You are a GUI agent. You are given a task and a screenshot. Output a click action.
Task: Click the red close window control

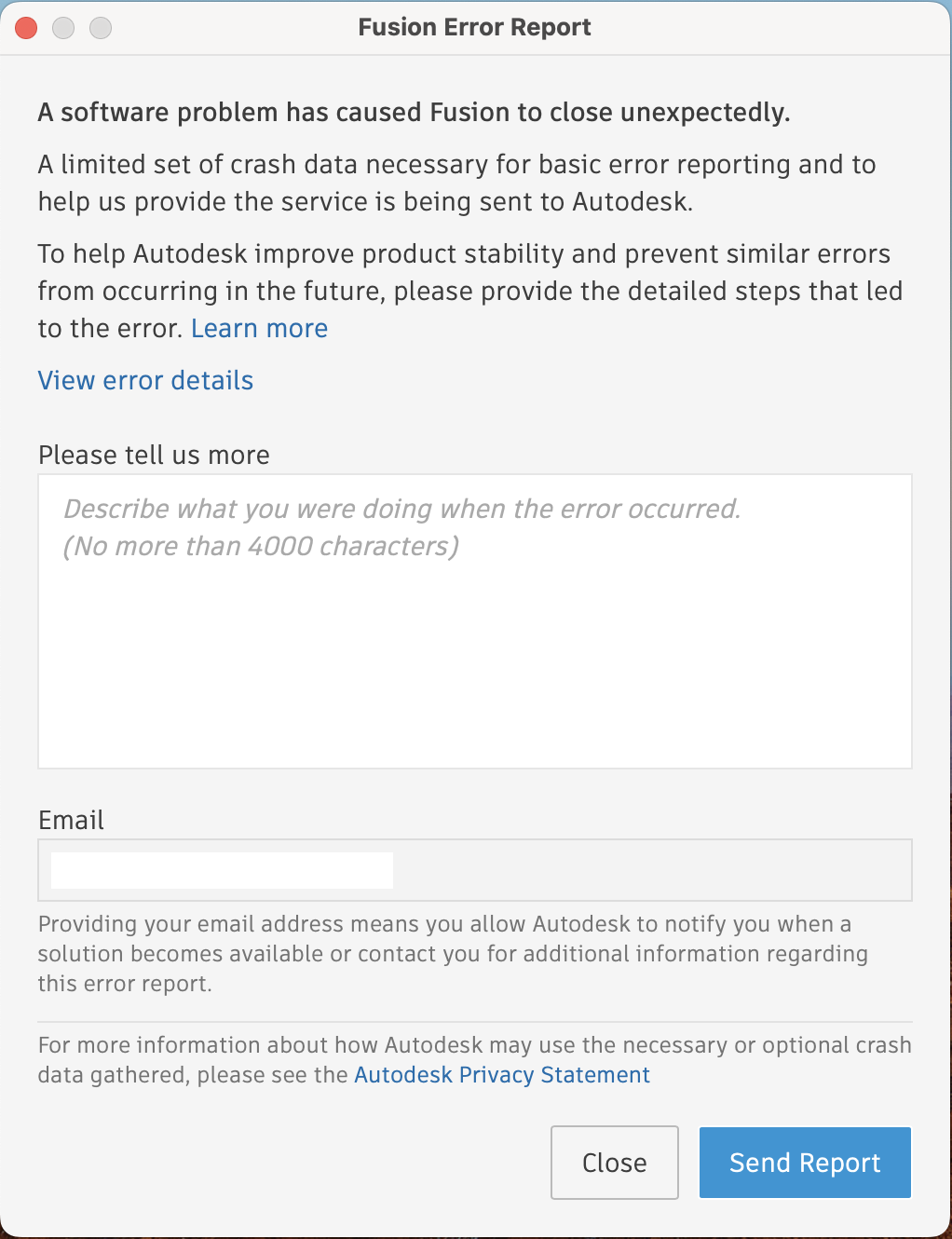pyautogui.click(x=26, y=28)
